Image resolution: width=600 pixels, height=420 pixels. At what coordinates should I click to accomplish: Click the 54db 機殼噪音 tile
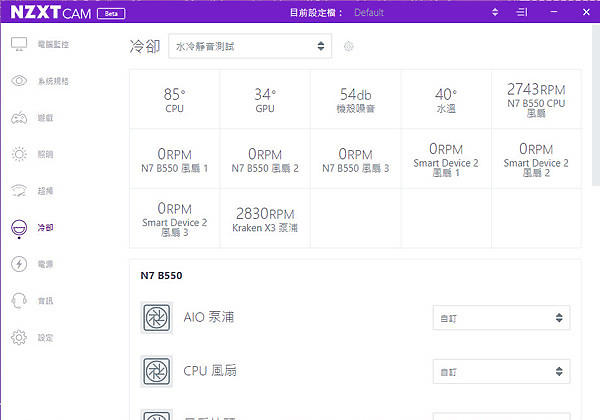pyautogui.click(x=355, y=99)
